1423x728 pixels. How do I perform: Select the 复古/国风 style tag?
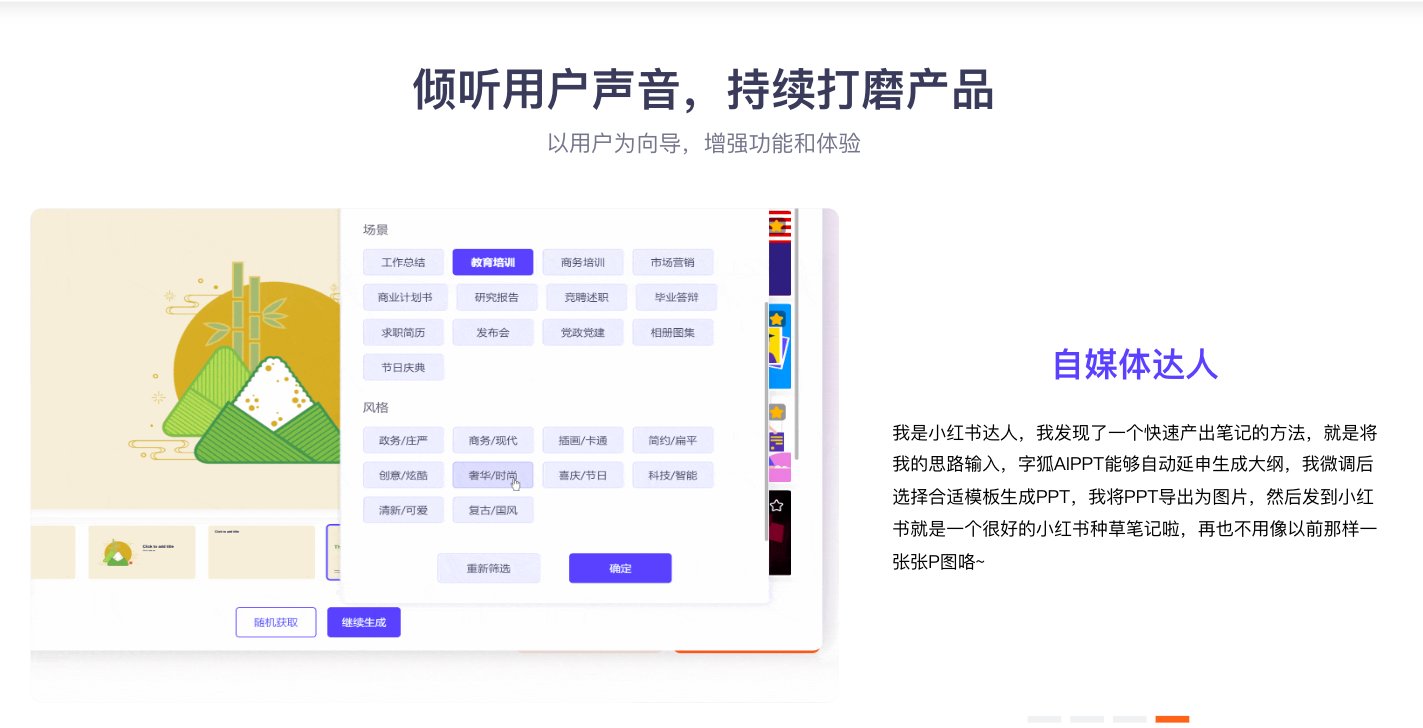click(492, 510)
